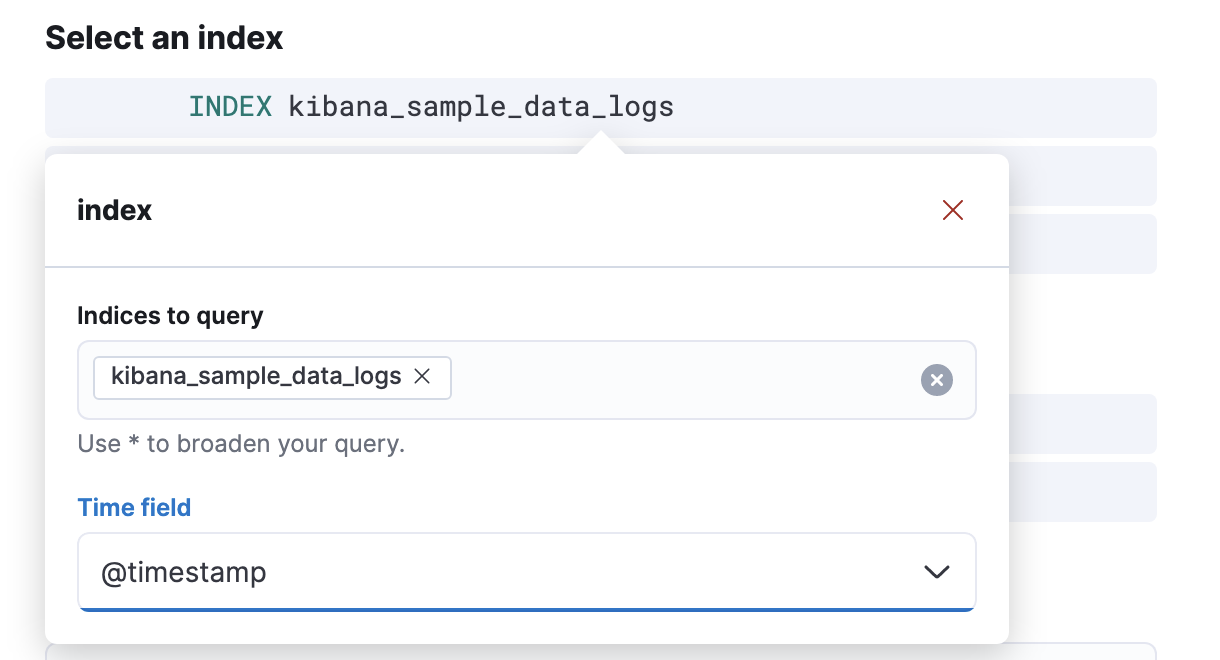Image resolution: width=1220 pixels, height=660 pixels.
Task: Click the "Indices to query" label
Action: (170, 316)
